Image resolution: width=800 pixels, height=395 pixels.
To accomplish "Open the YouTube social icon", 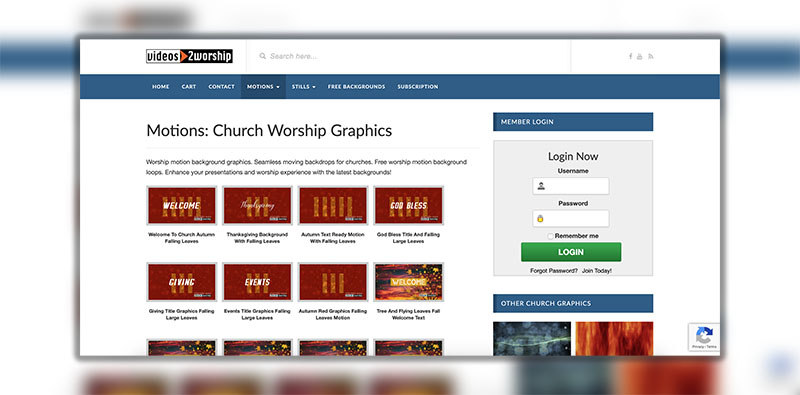I will pos(640,56).
